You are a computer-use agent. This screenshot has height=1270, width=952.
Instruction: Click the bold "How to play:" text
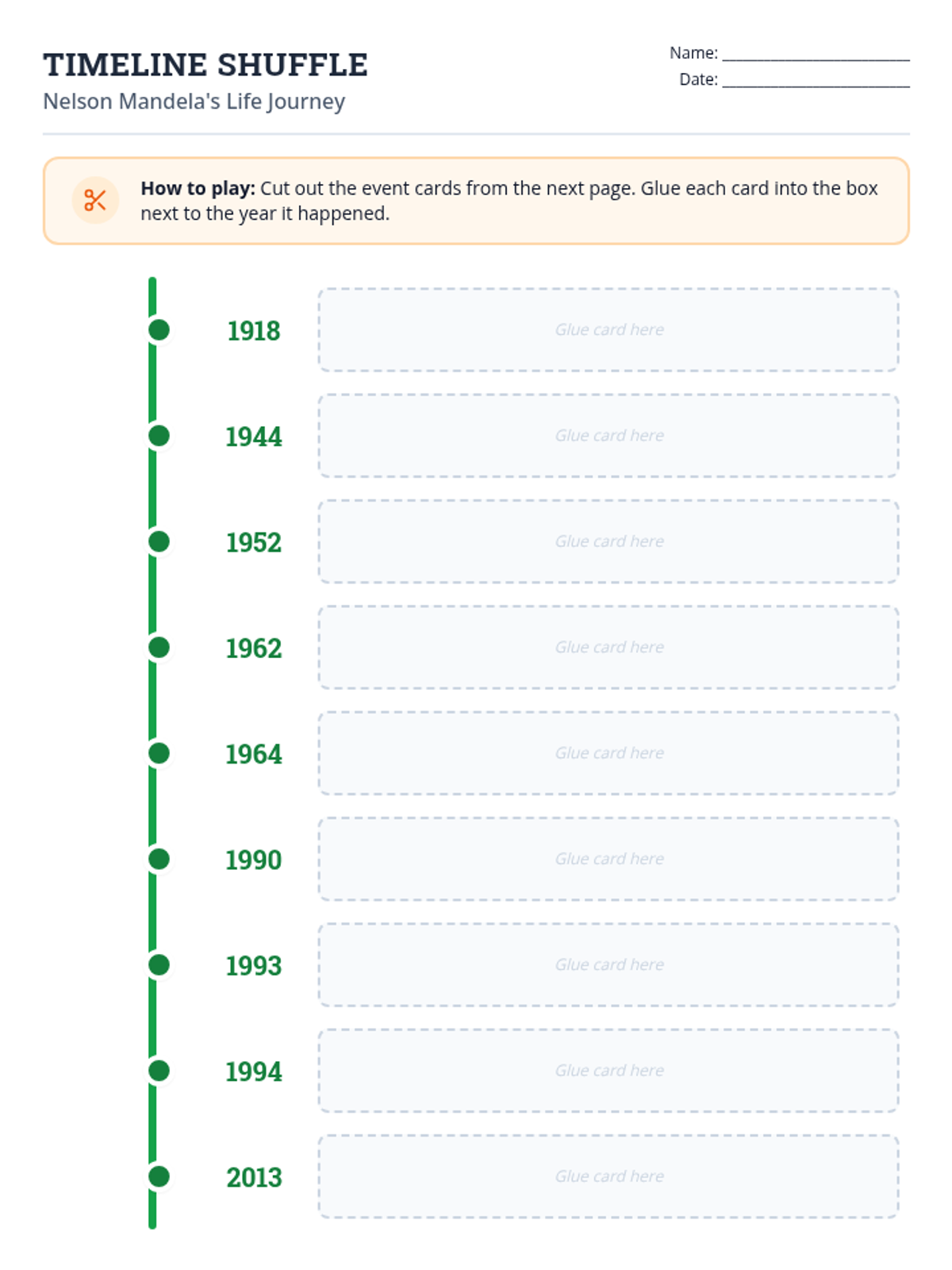click(x=198, y=188)
